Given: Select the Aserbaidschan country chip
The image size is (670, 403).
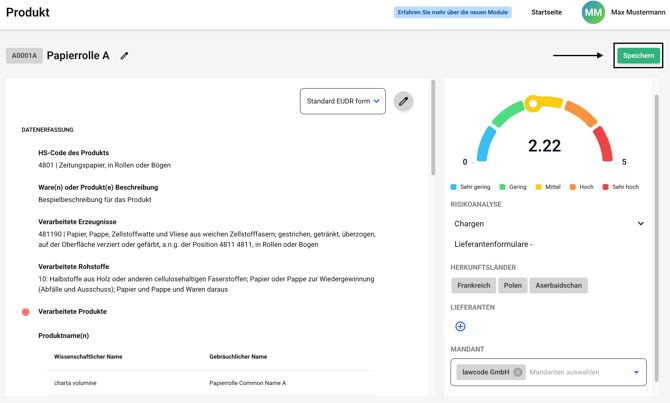Looking at the screenshot, I should coord(558,285).
